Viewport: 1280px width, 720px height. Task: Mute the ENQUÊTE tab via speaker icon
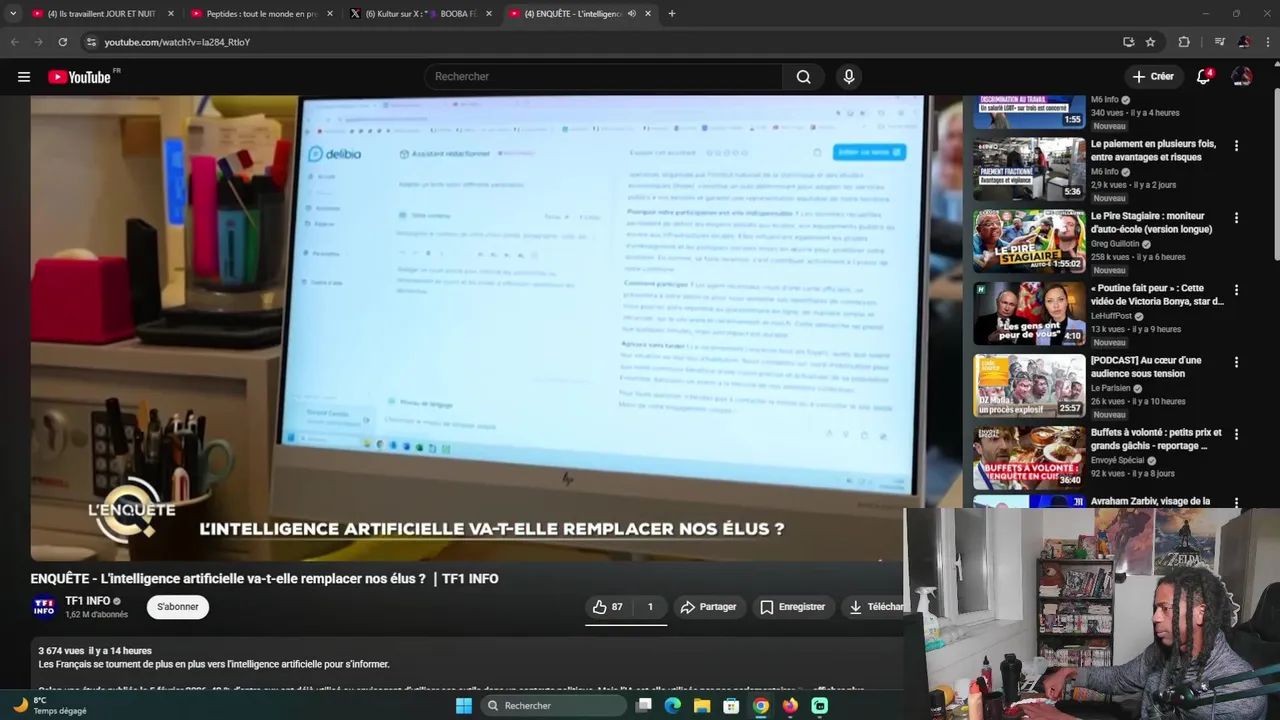[632, 14]
